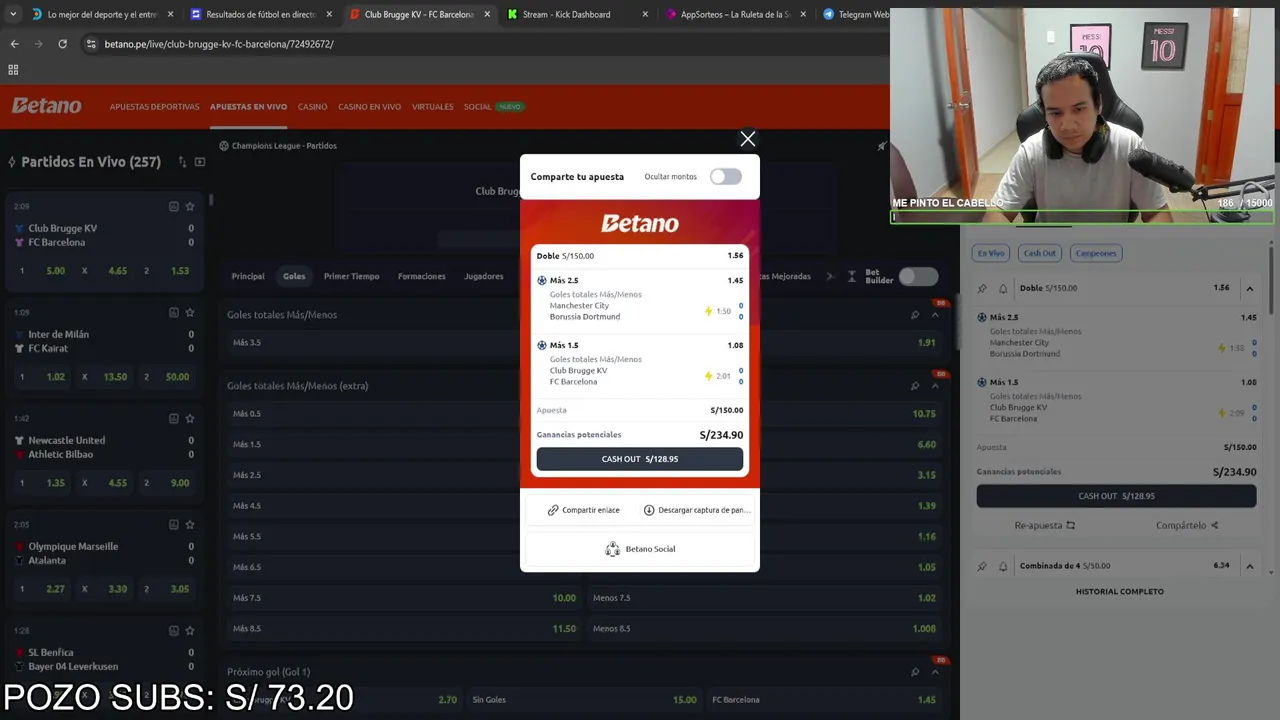Screen dimensions: 1280x720
Task: Select the Principal market tab
Action: pyautogui.click(x=248, y=276)
